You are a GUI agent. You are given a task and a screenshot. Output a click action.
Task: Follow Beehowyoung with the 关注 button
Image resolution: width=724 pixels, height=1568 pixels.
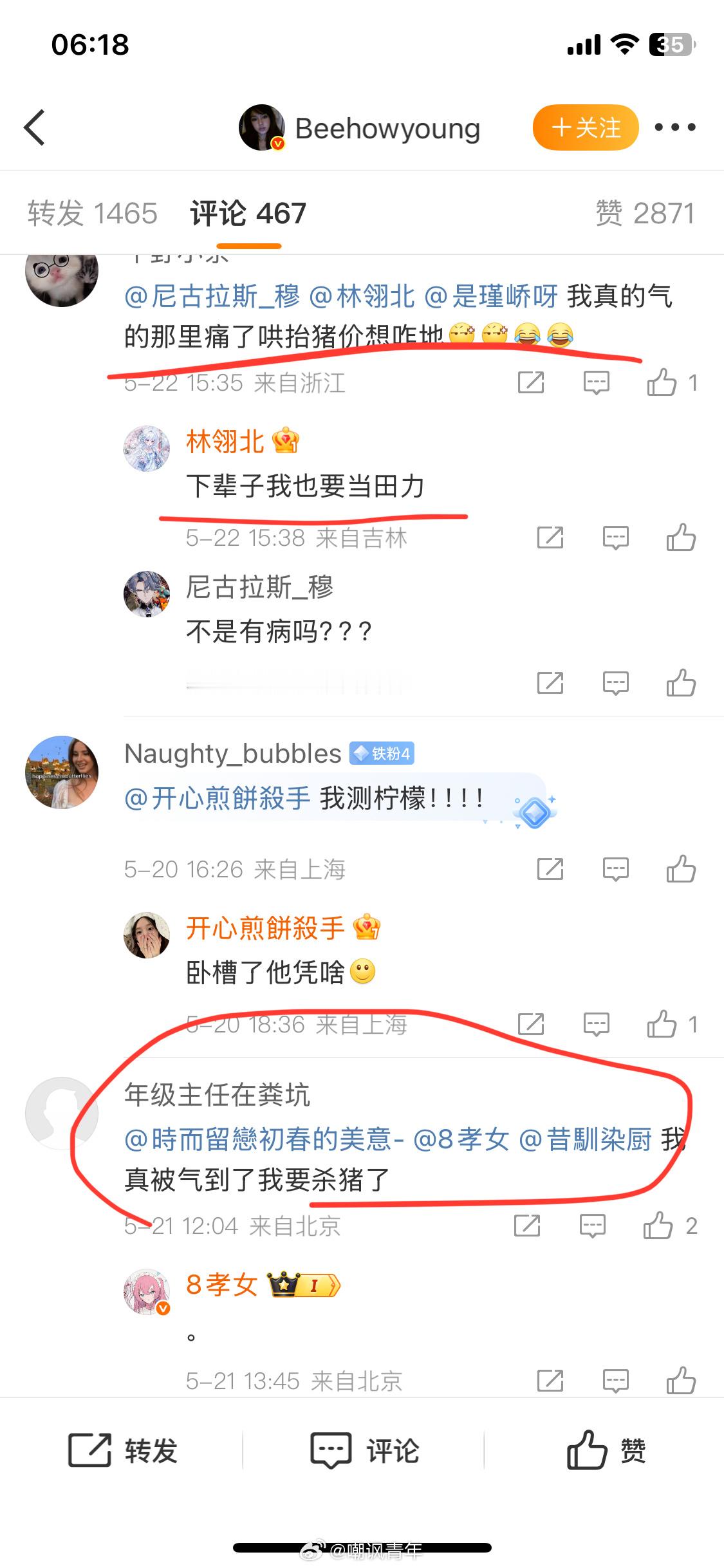[586, 127]
